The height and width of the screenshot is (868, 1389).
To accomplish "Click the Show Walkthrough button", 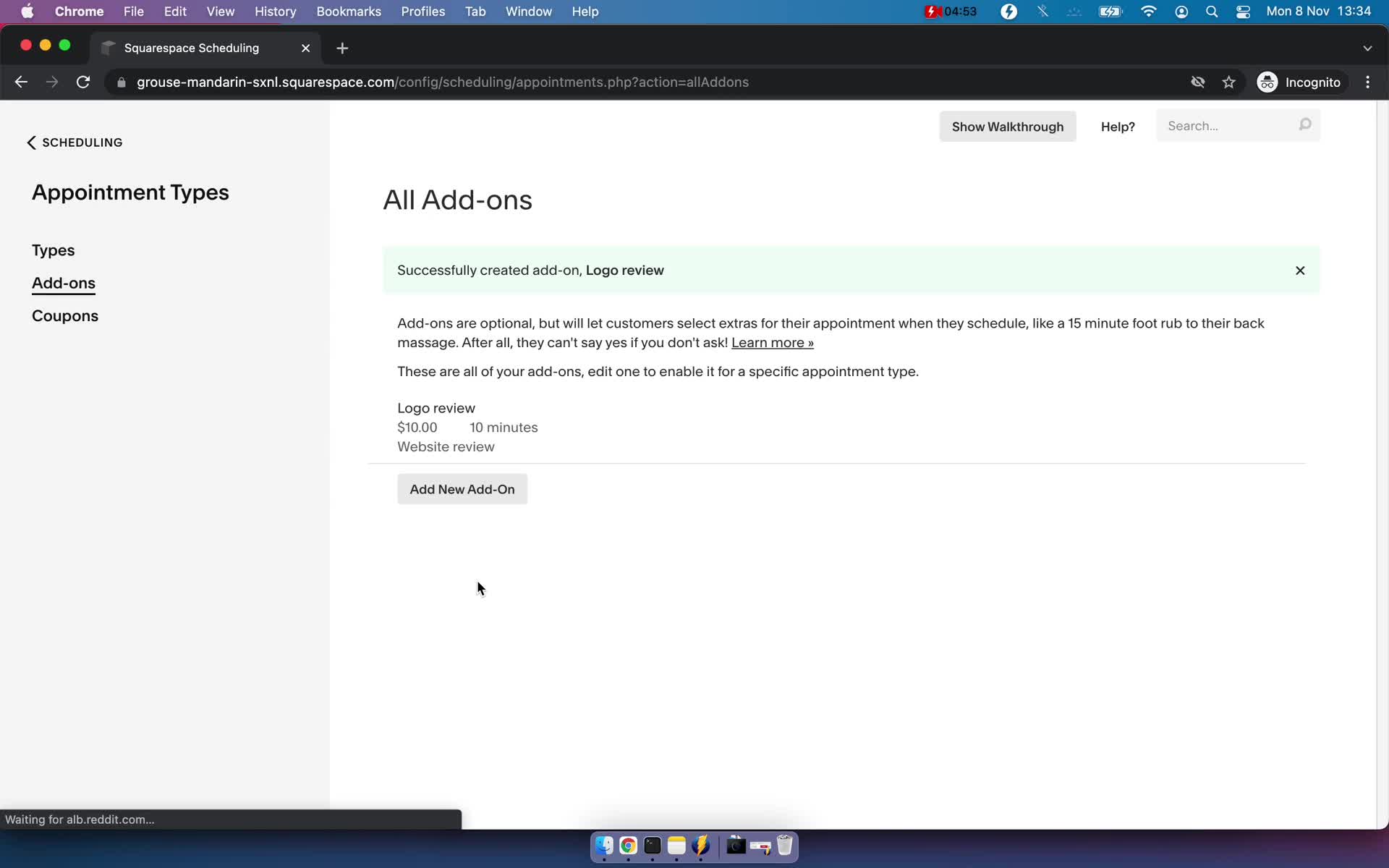I will (x=1008, y=127).
